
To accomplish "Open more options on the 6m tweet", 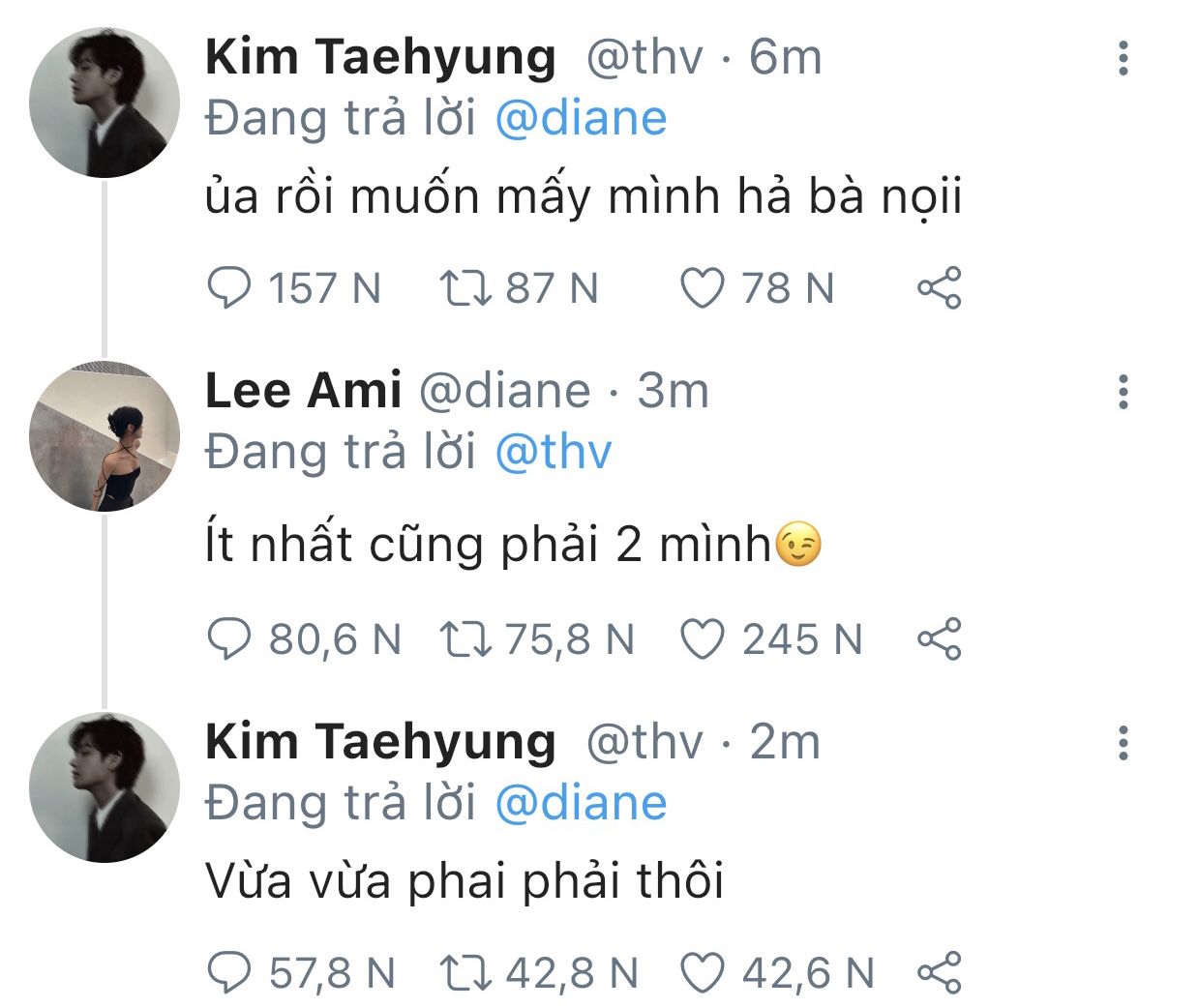I will [1123, 59].
